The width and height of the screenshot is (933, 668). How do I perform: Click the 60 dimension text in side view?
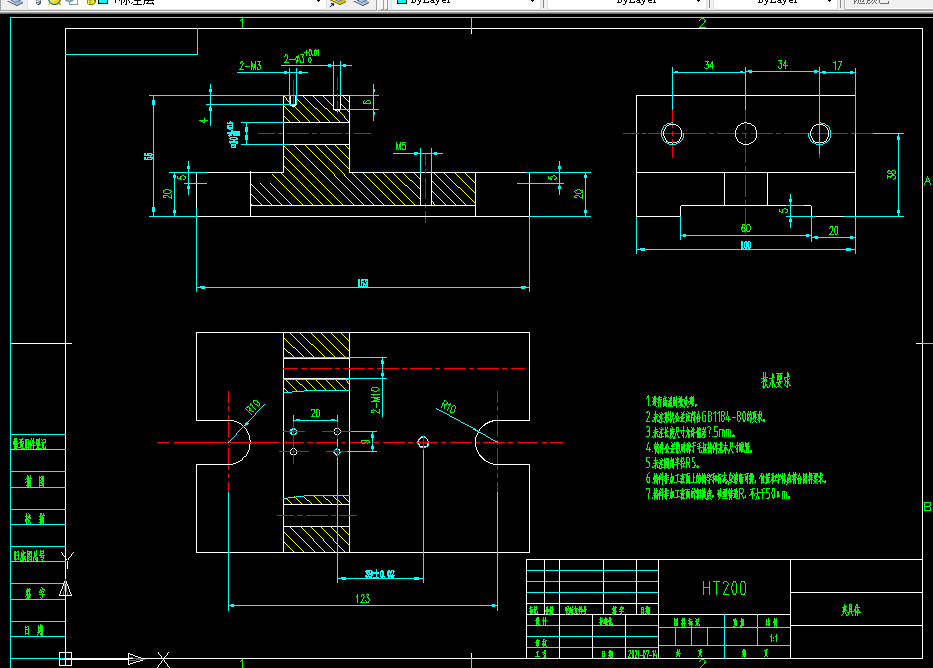[x=746, y=228]
